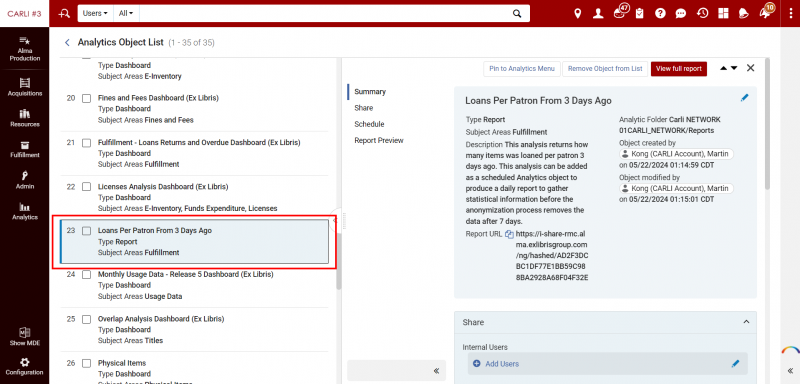This screenshot has height=384, width=800.
Task: Go to next object with down arrow
Action: click(734, 68)
